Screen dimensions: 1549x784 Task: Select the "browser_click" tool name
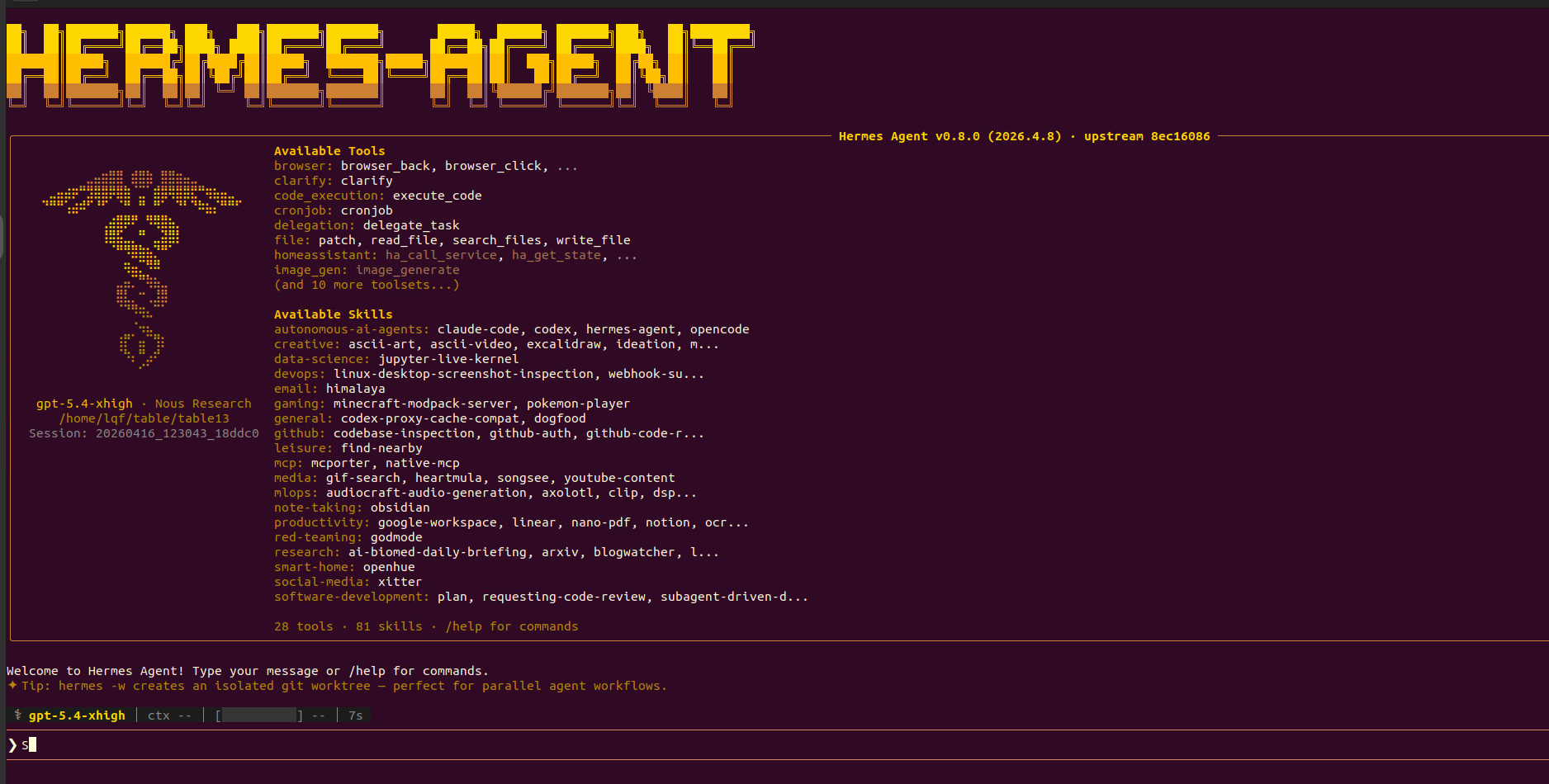(x=493, y=166)
